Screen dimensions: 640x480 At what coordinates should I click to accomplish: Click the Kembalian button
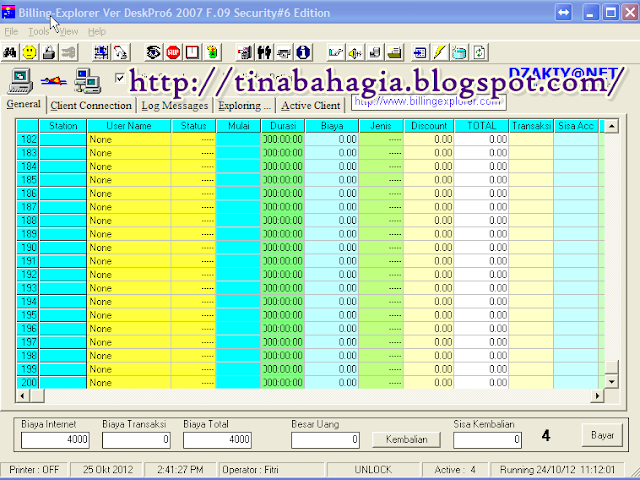pos(407,440)
